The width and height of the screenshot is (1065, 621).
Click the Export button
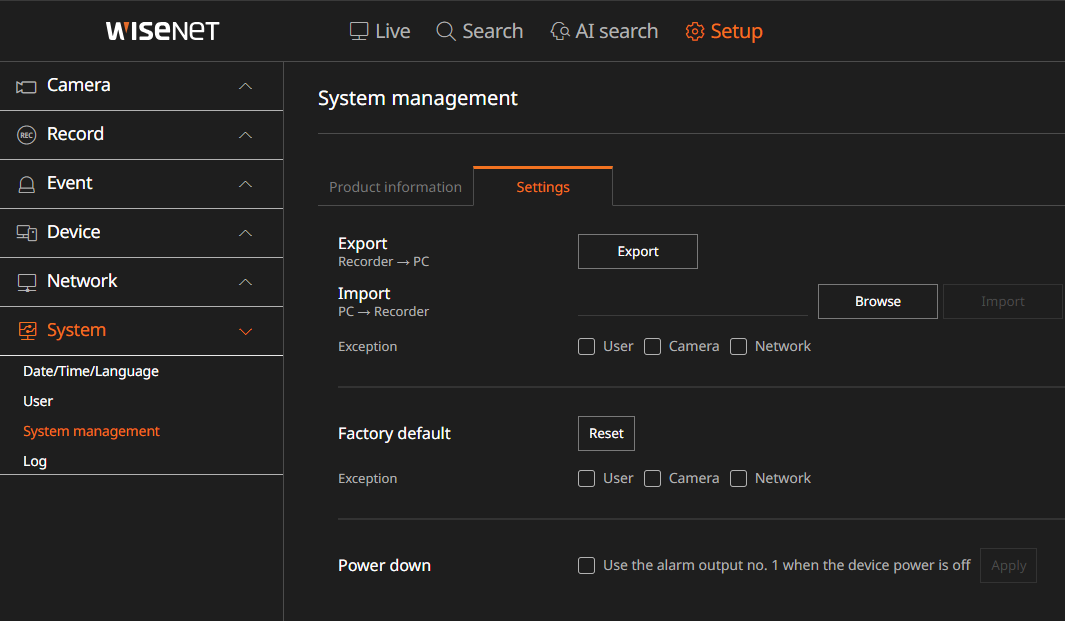pyautogui.click(x=637, y=251)
